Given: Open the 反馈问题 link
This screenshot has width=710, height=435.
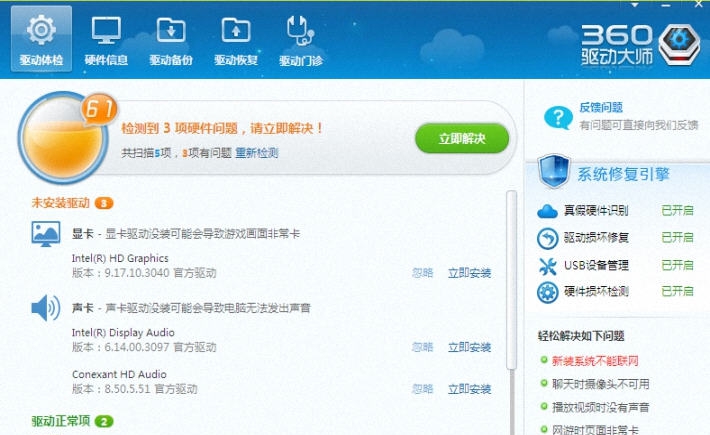Looking at the screenshot, I should (x=601, y=107).
